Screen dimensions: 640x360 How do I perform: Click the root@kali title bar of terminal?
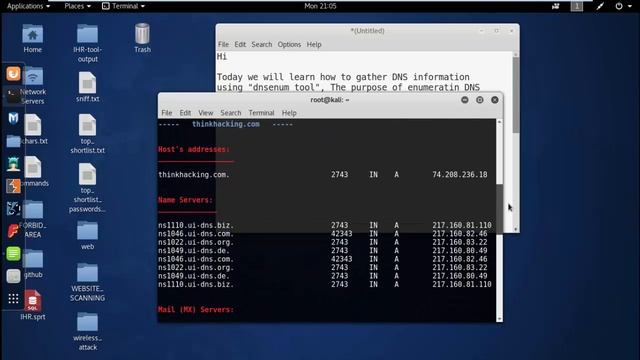click(329, 100)
